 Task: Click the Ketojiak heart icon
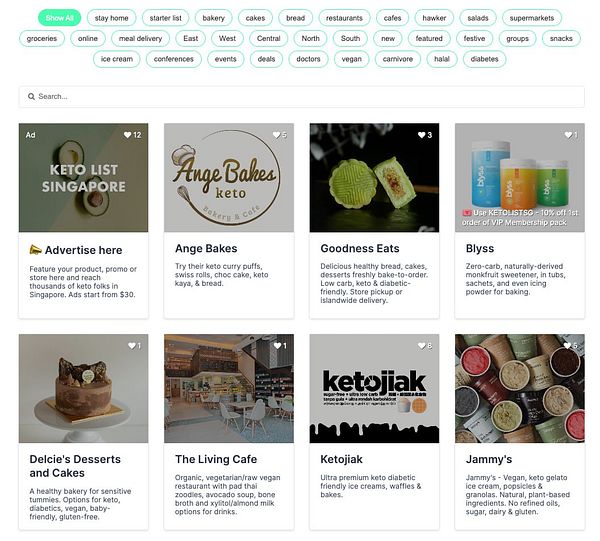[x=422, y=345]
